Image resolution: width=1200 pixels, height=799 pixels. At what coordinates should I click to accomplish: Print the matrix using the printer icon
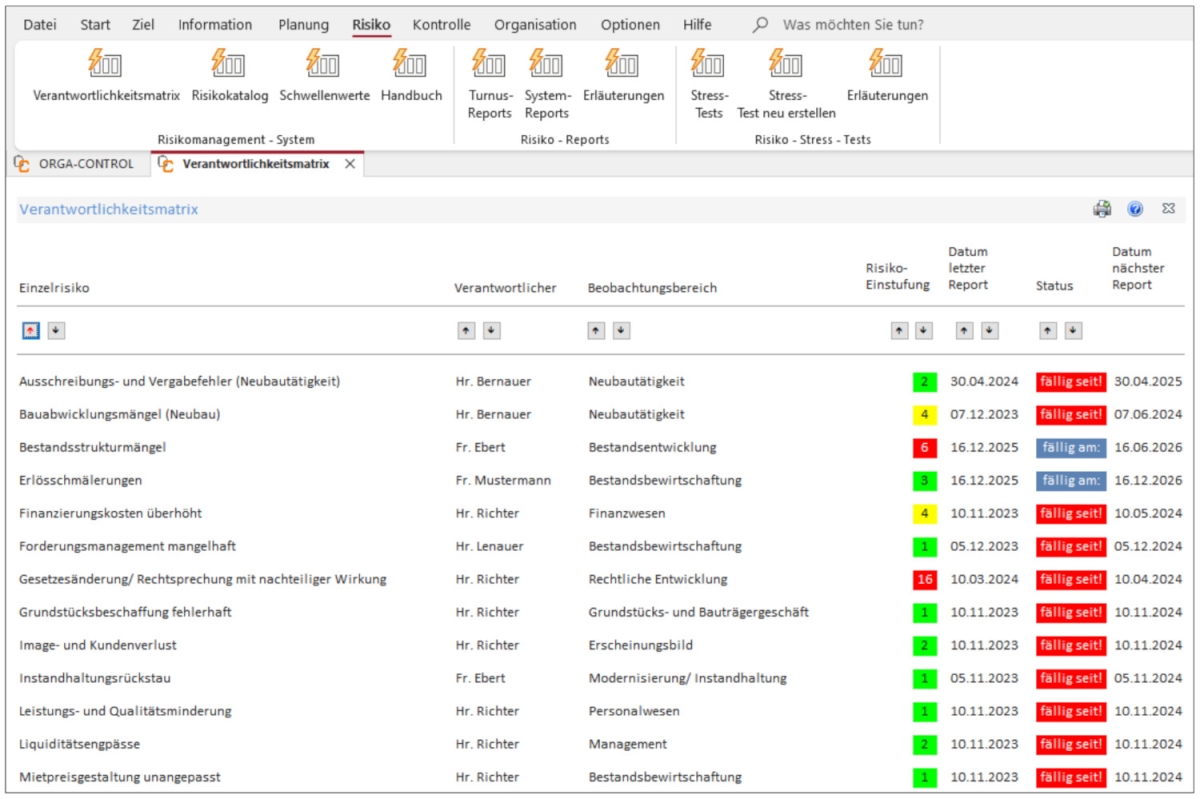coord(1102,209)
